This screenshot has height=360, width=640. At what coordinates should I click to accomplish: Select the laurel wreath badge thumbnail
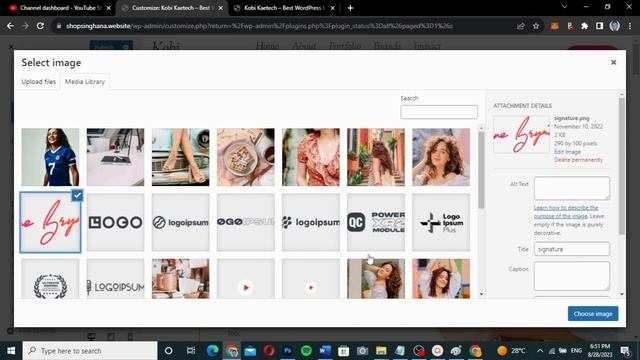coord(50,279)
